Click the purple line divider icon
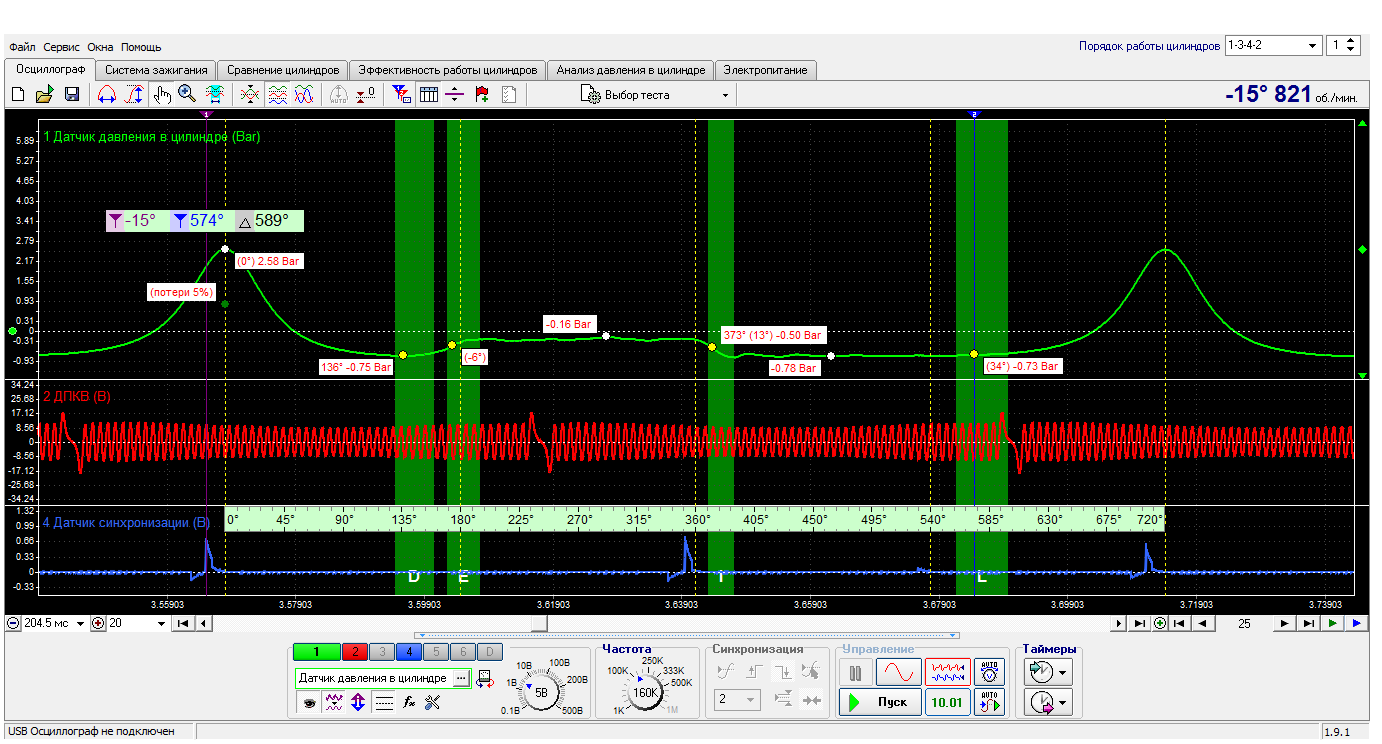 [x=455, y=95]
